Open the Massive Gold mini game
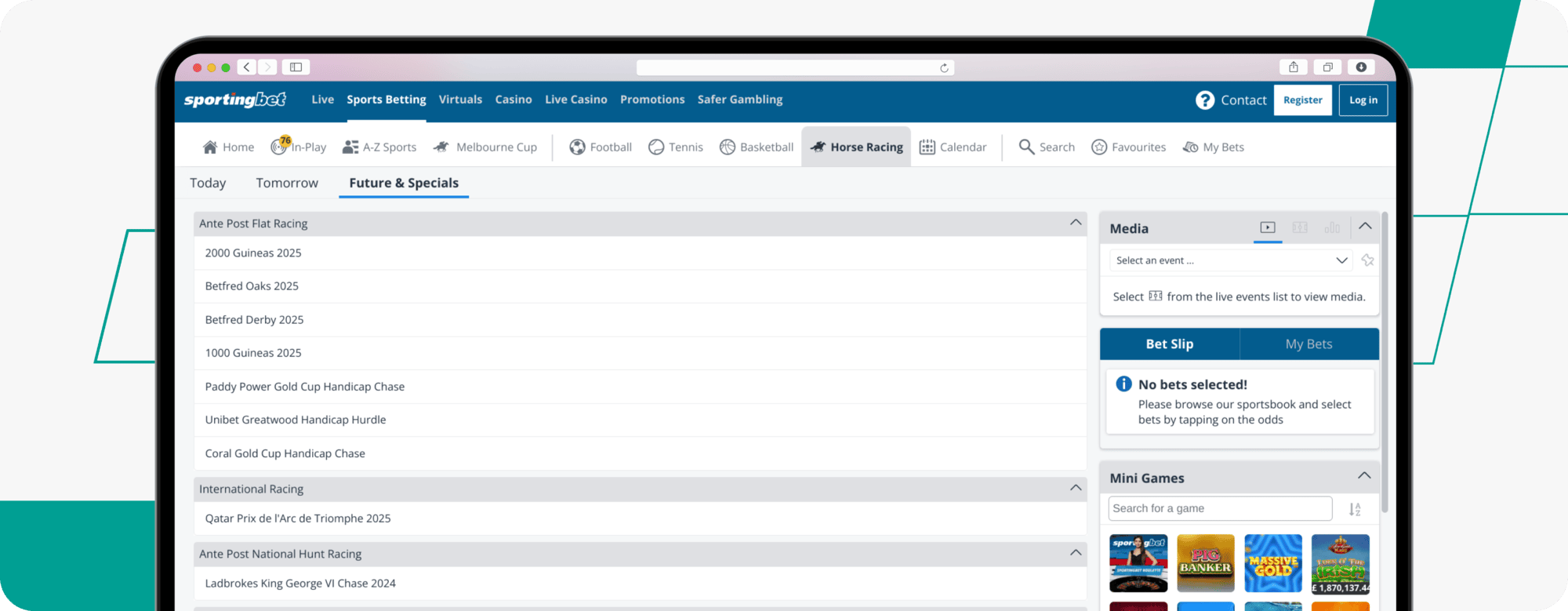This screenshot has height=611, width=1568. tap(1273, 563)
